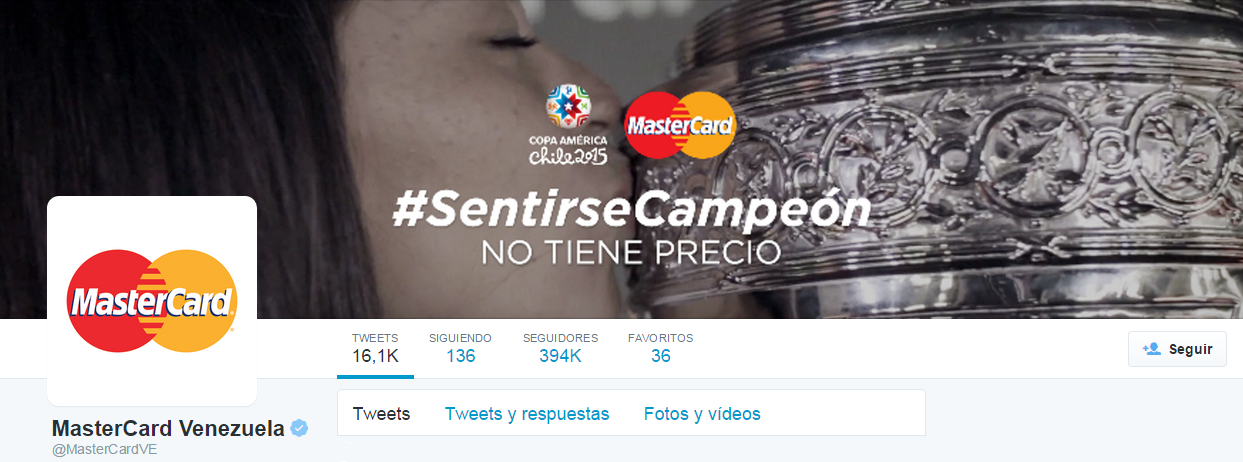View the Siguiendo 136 list

[460, 348]
